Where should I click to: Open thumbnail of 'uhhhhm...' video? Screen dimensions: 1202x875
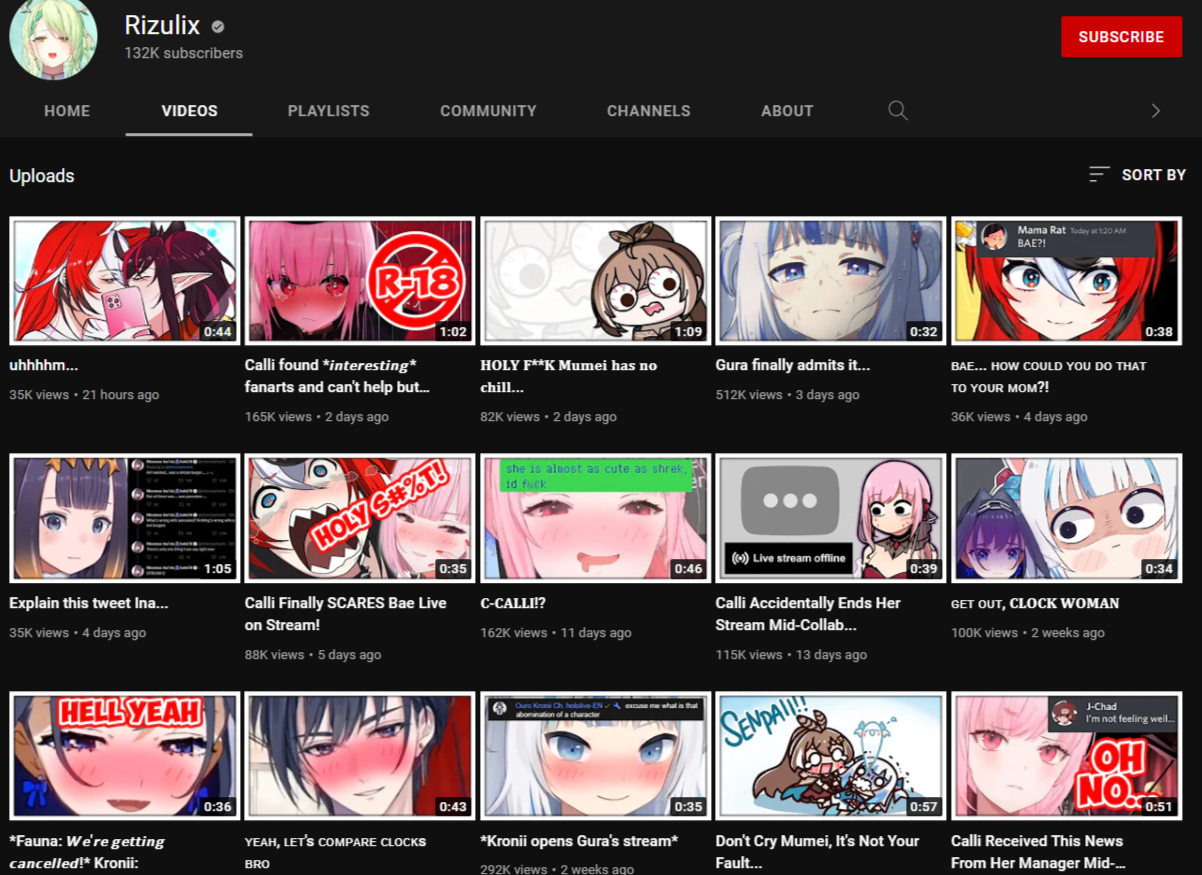[x=124, y=280]
